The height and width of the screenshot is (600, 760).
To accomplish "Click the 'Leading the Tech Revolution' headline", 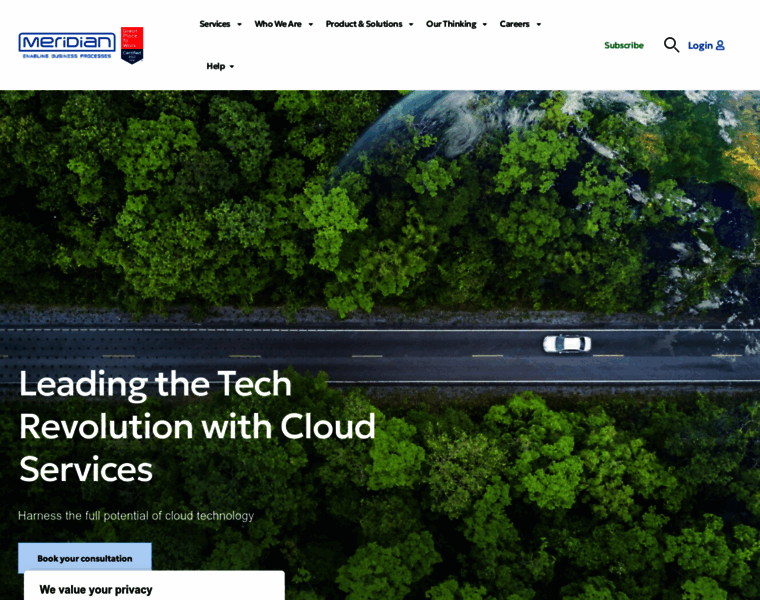I will click(197, 426).
